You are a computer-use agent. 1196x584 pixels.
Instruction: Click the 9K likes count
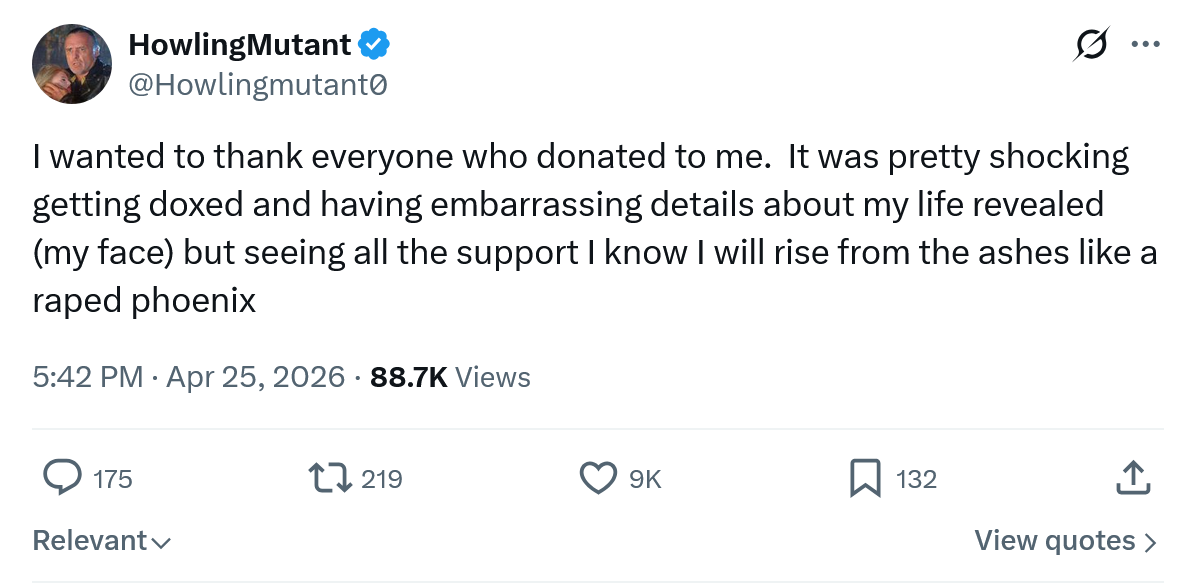tap(645, 479)
